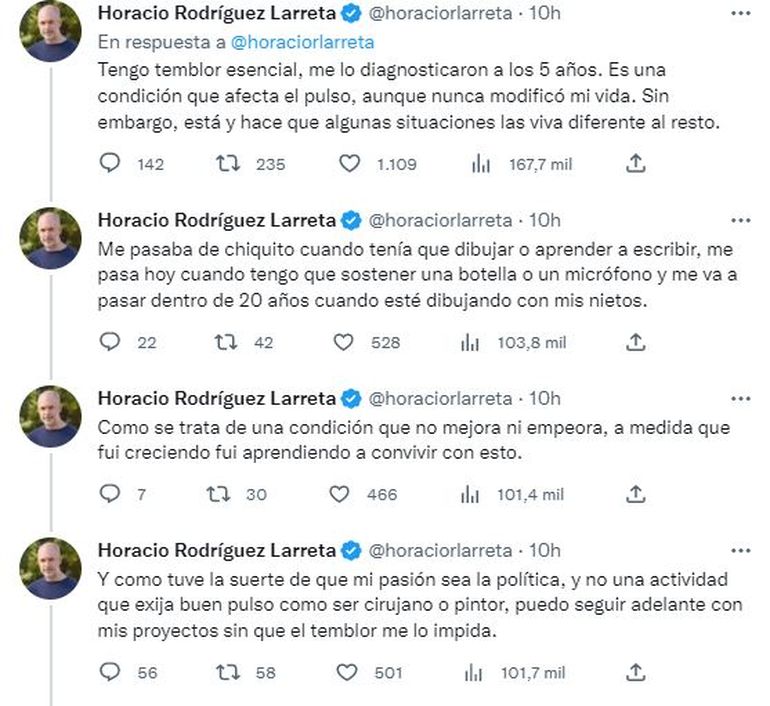770x706 pixels.
Task: Like the tweet with 528 likes
Action: pyautogui.click(x=343, y=342)
